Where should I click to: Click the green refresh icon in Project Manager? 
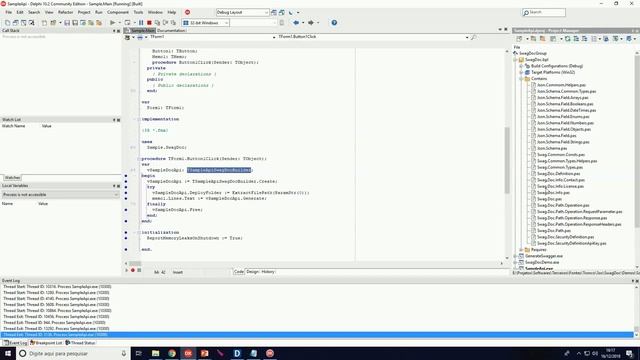(567, 39)
